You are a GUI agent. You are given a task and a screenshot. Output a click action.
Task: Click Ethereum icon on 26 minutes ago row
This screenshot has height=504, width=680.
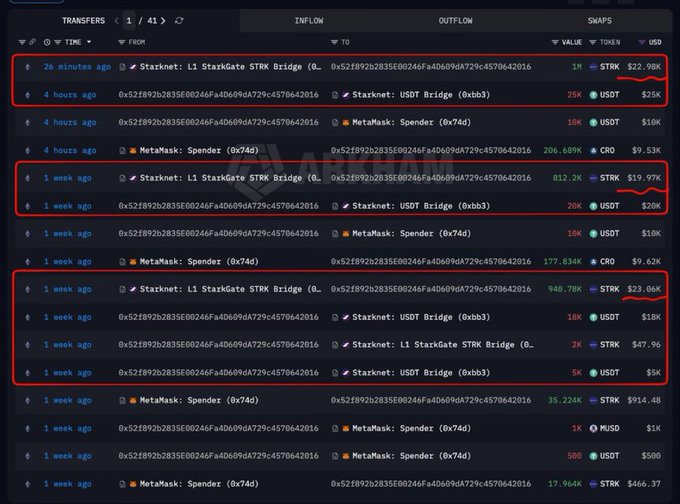click(x=28, y=67)
